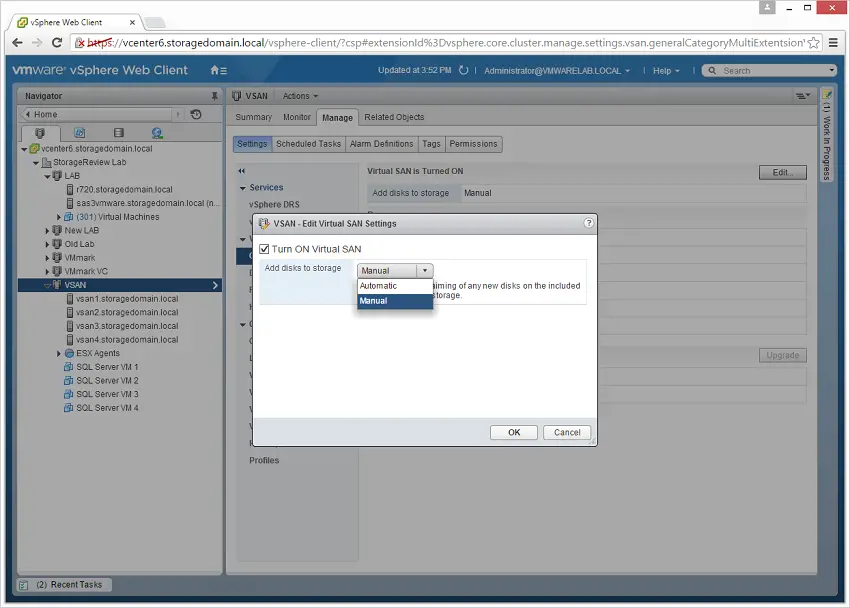
Task: Collapse the vcenter6.storagedomain.local tree node
Action: (24, 149)
